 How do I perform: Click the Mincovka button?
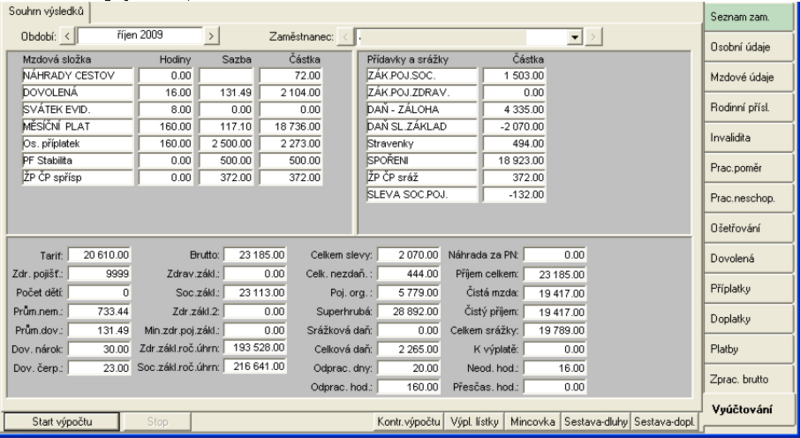point(533,422)
